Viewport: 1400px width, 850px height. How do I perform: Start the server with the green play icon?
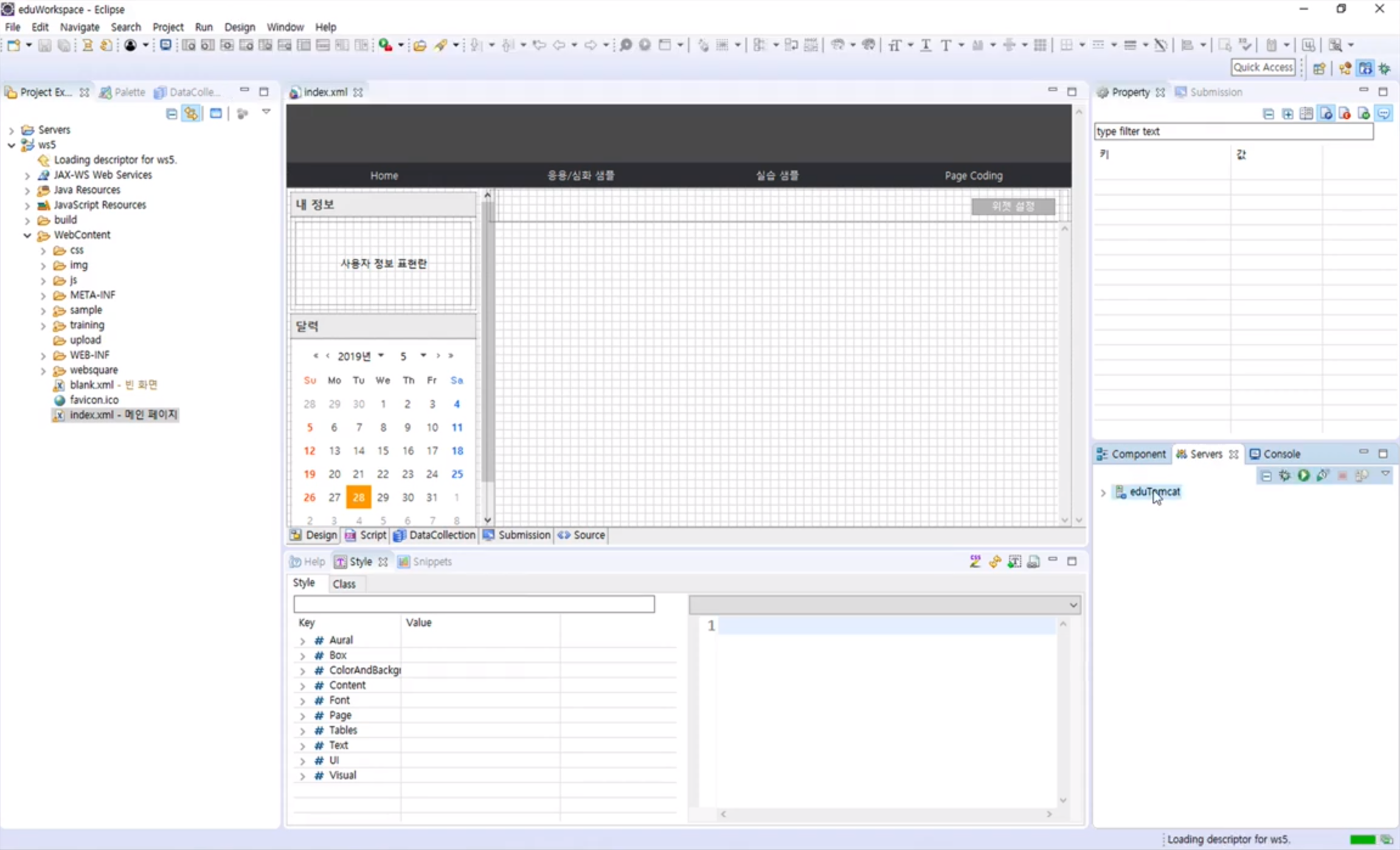tap(1303, 475)
